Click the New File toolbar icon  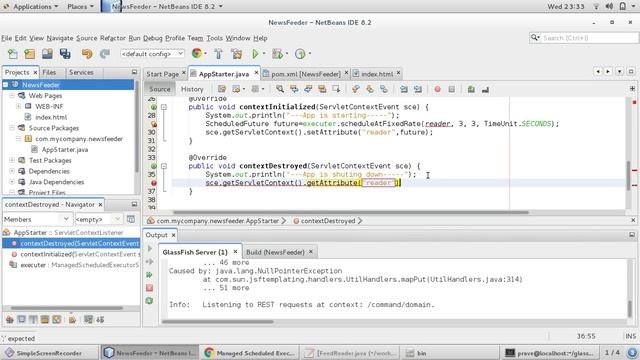13,54
